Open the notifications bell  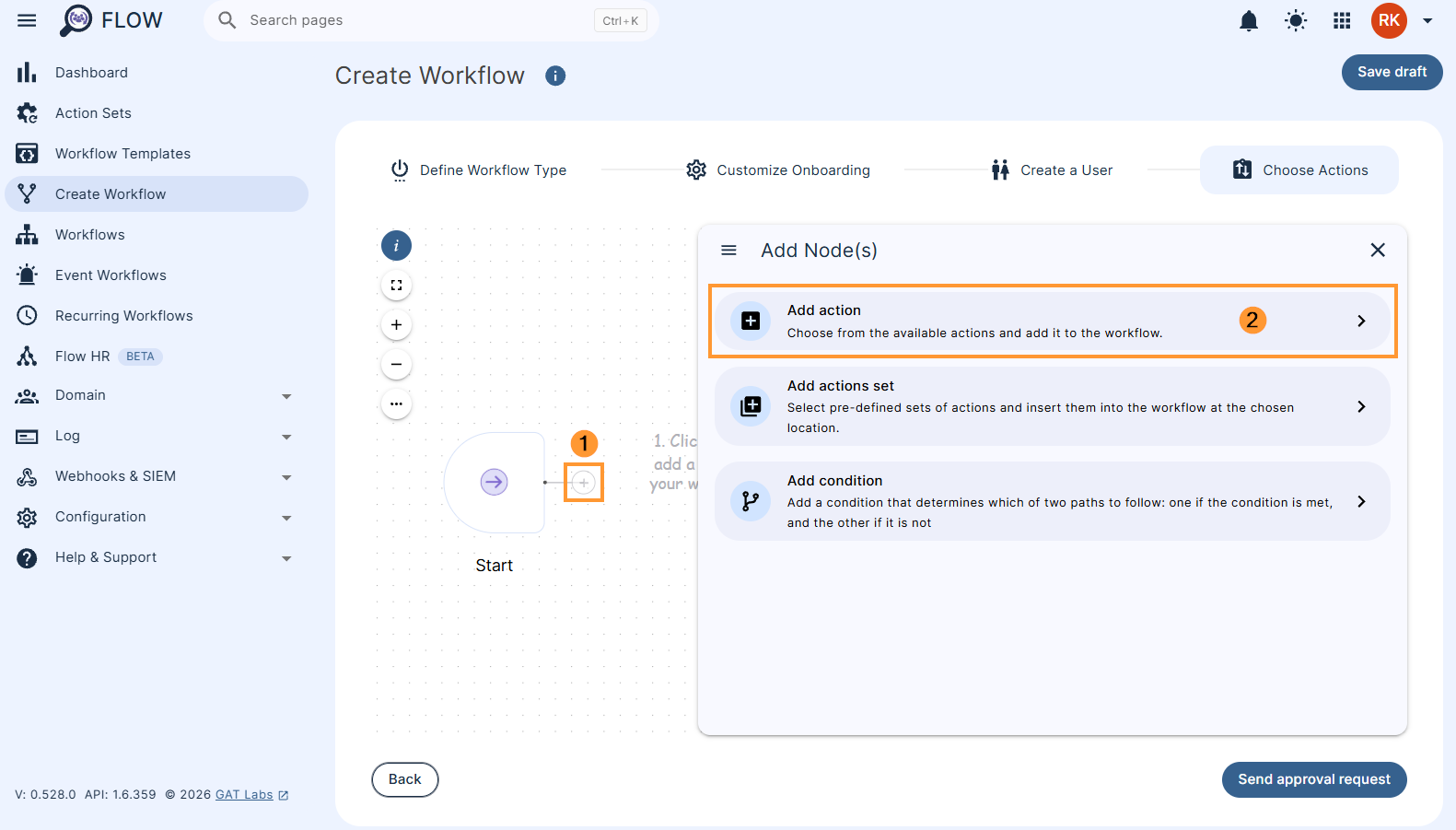point(1249,20)
